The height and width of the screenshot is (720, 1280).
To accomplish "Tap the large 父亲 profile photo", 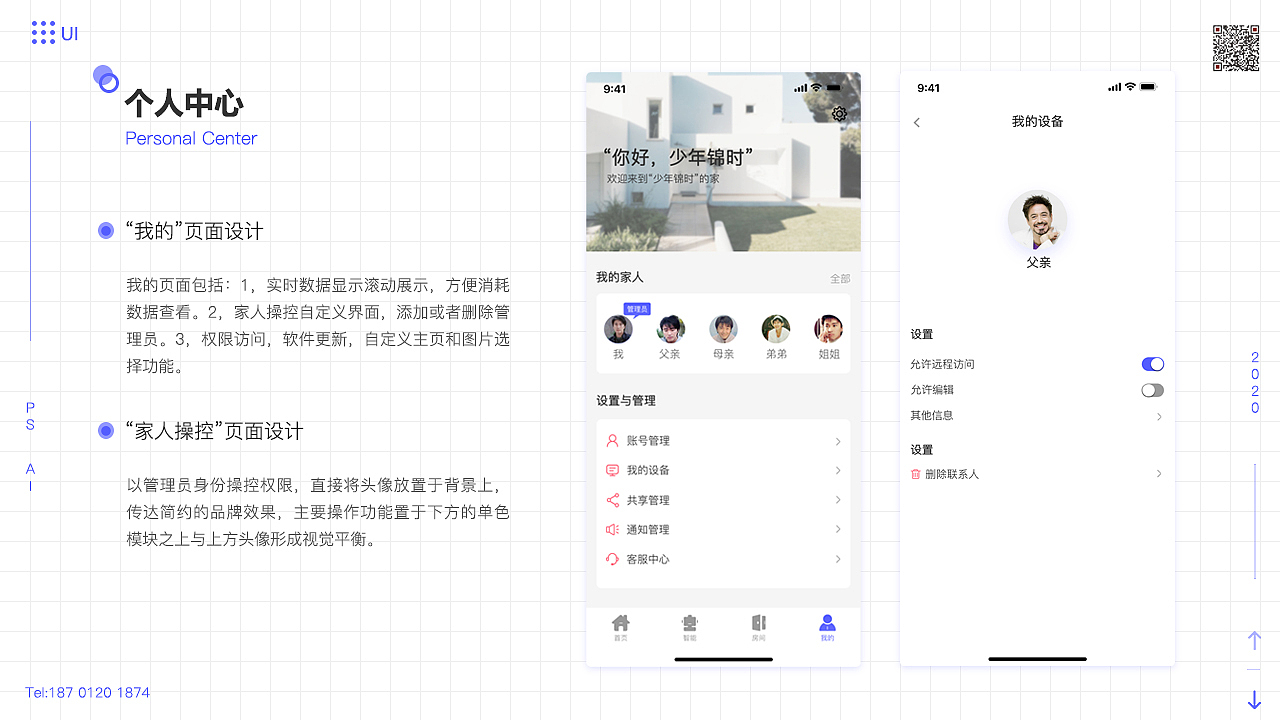I will tap(1038, 220).
